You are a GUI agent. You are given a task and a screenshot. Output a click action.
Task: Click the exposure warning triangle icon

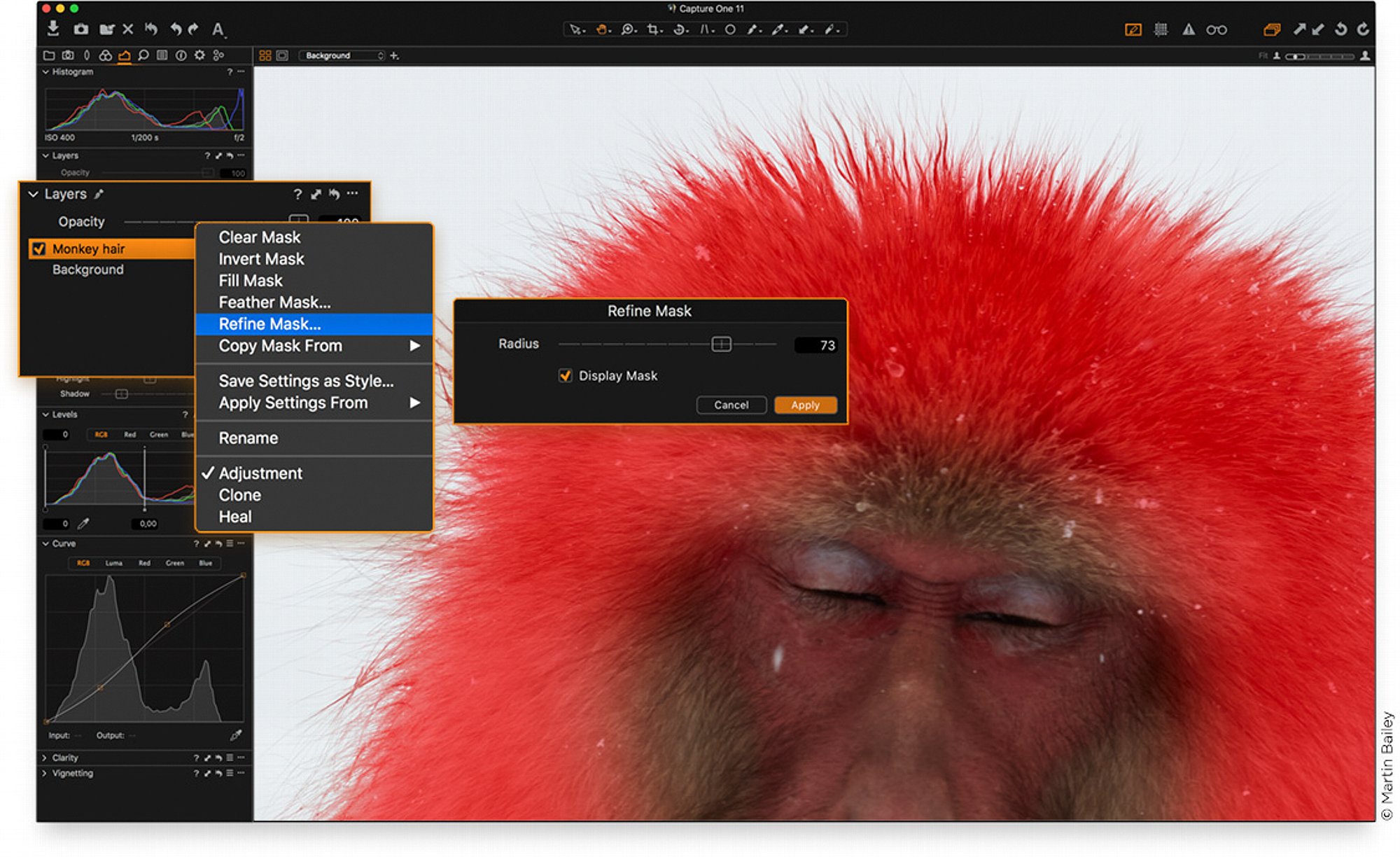tap(1189, 29)
